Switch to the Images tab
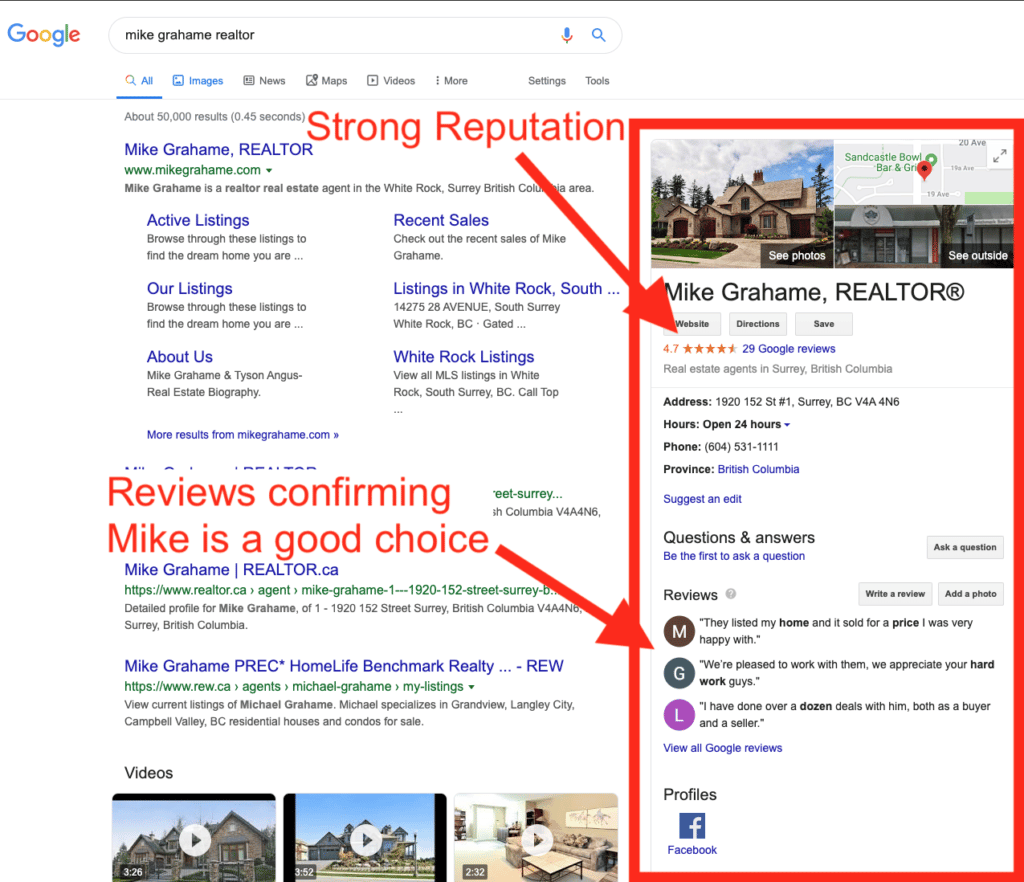 [x=197, y=81]
